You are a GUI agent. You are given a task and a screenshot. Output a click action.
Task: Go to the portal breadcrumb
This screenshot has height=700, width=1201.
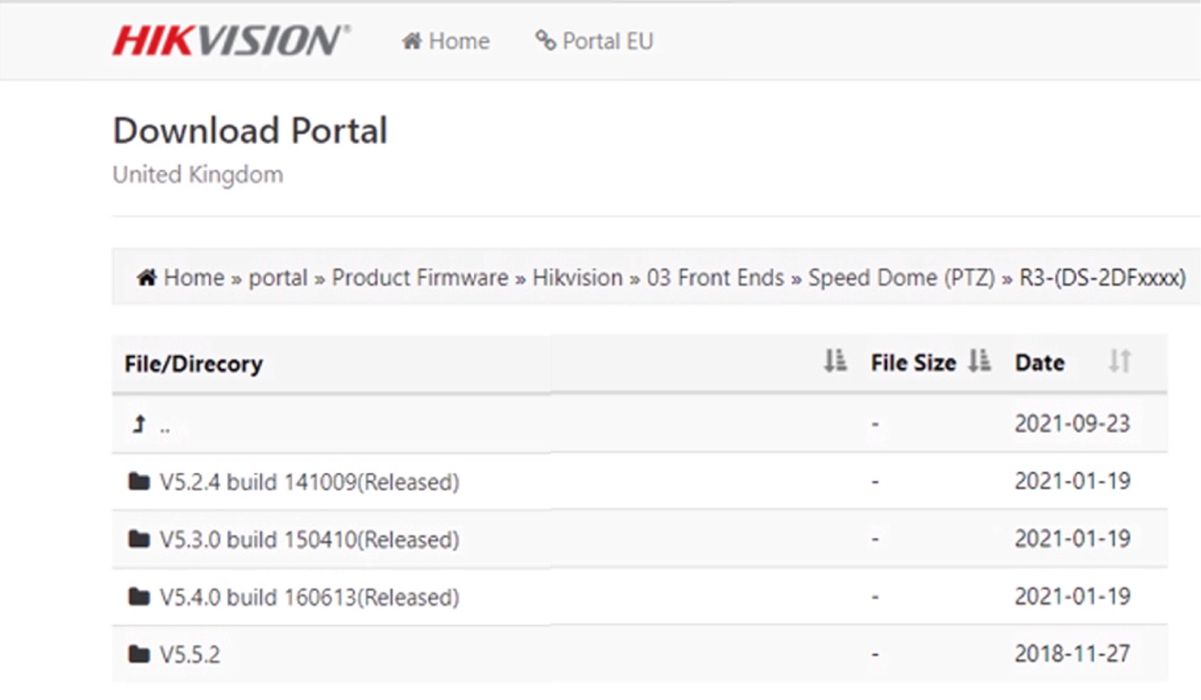click(x=277, y=277)
